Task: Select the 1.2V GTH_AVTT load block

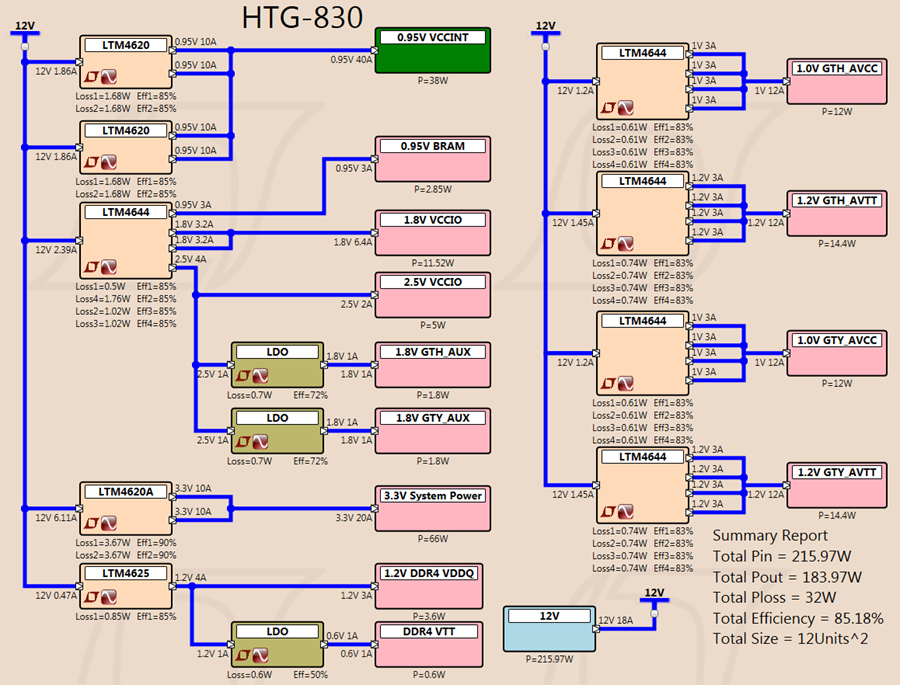Action: click(837, 214)
